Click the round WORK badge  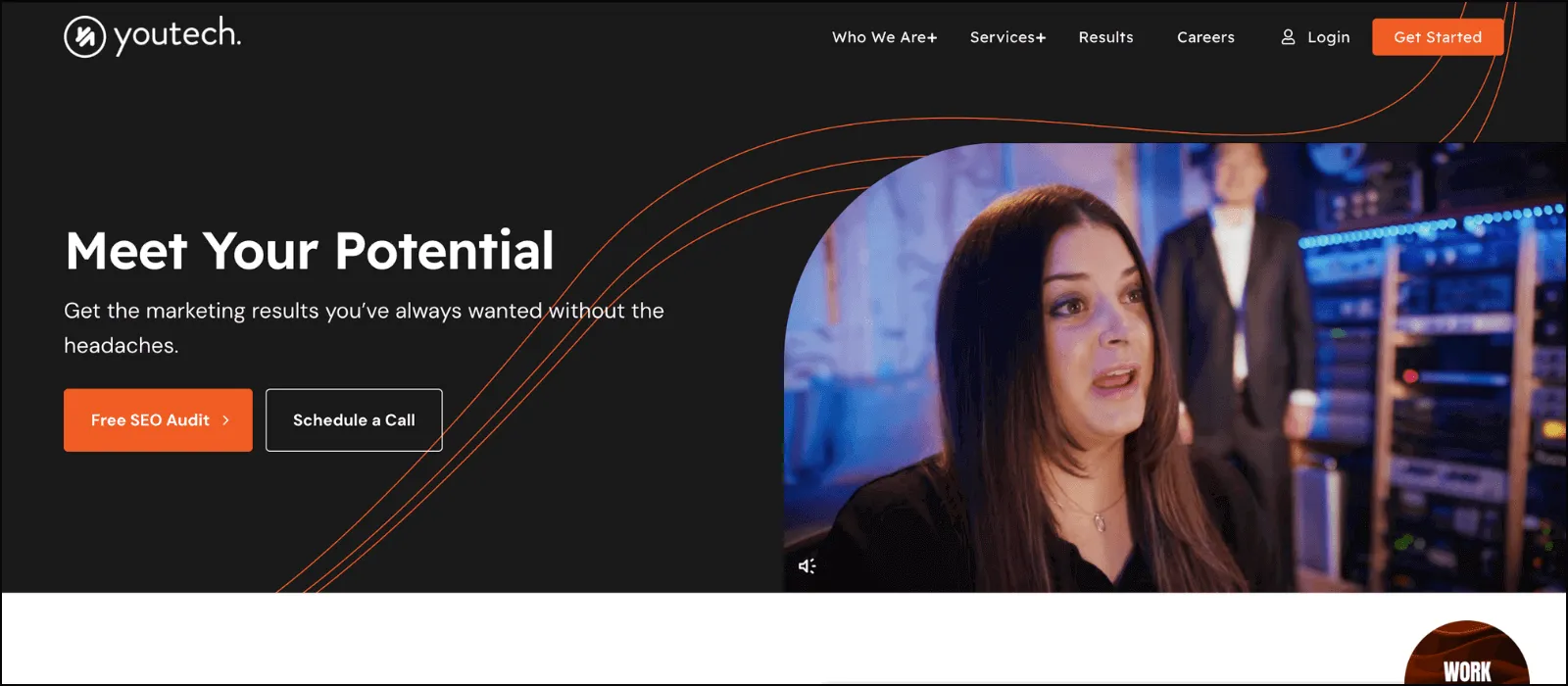1467,653
